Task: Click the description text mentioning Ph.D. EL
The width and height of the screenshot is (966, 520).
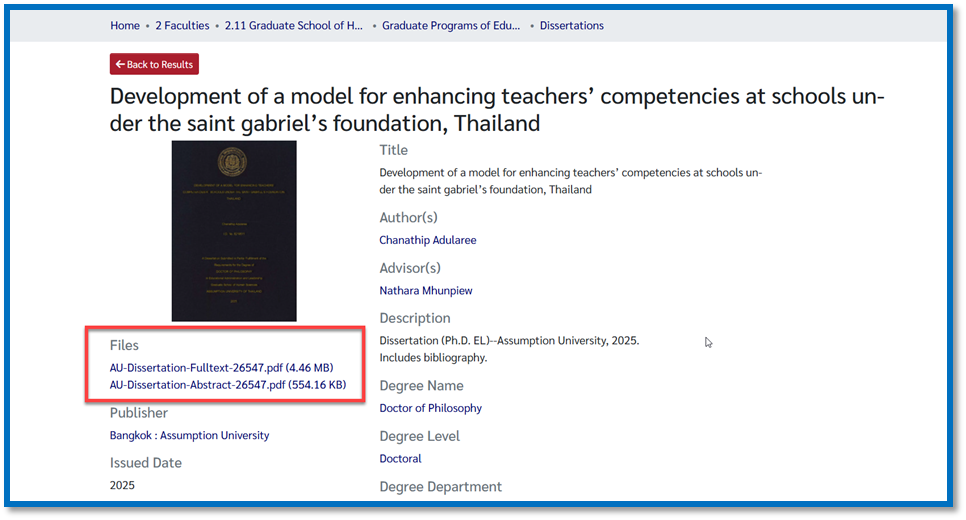Action: coord(508,341)
